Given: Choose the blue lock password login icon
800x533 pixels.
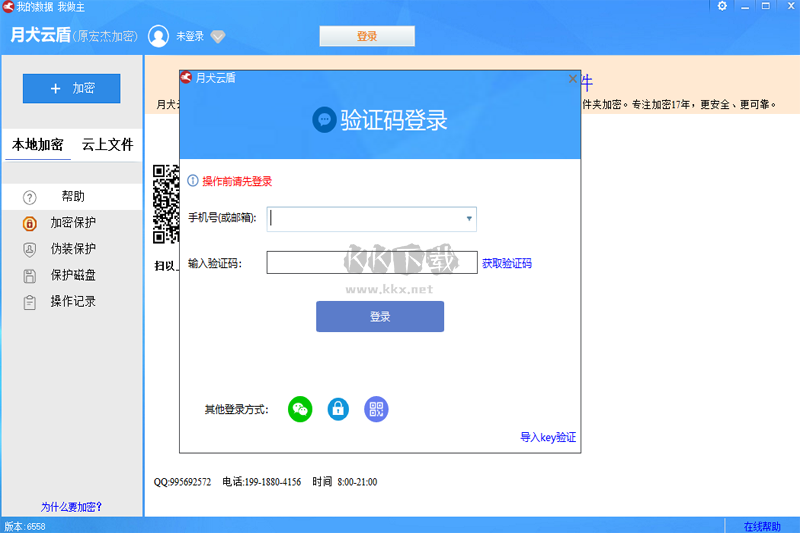Looking at the screenshot, I should [x=338, y=409].
